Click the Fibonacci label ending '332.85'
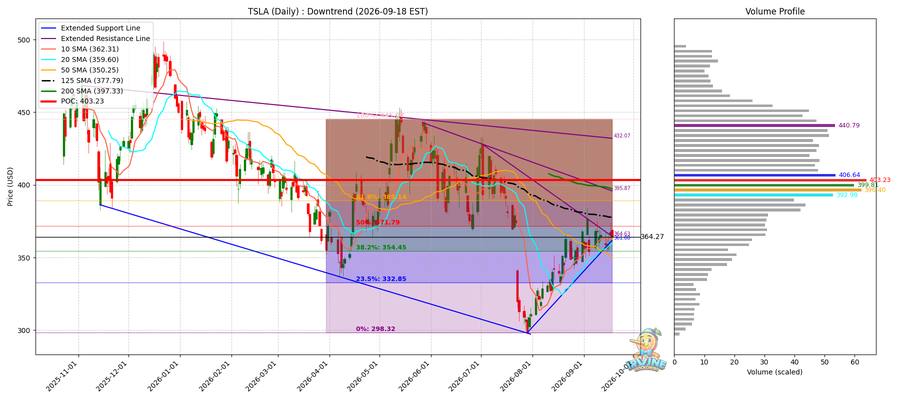This screenshot has height=400, width=900. 382,279
